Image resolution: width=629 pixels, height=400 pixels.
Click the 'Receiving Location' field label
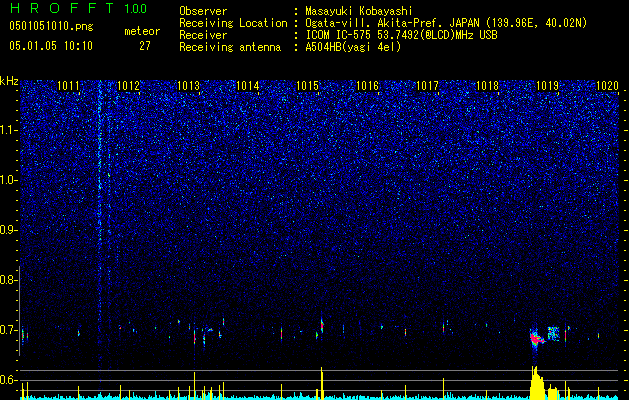(x=233, y=23)
